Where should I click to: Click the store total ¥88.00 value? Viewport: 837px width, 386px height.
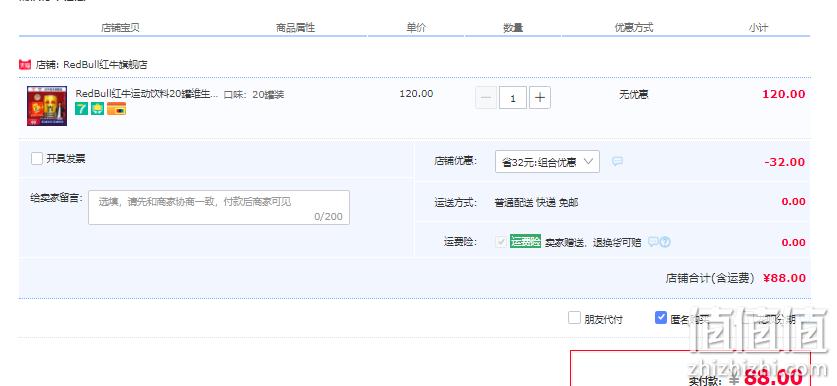784,278
